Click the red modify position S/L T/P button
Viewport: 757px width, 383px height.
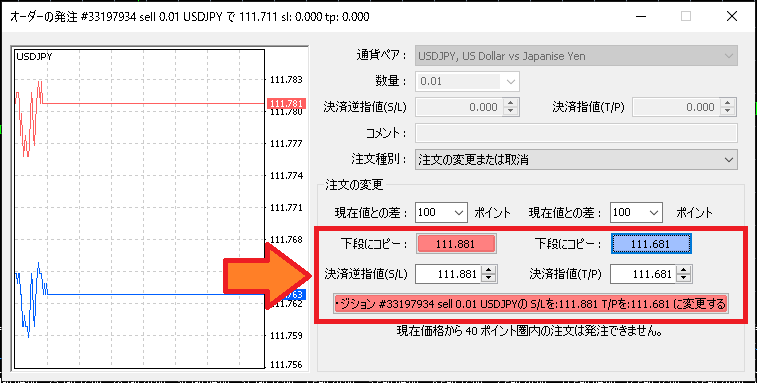531,304
